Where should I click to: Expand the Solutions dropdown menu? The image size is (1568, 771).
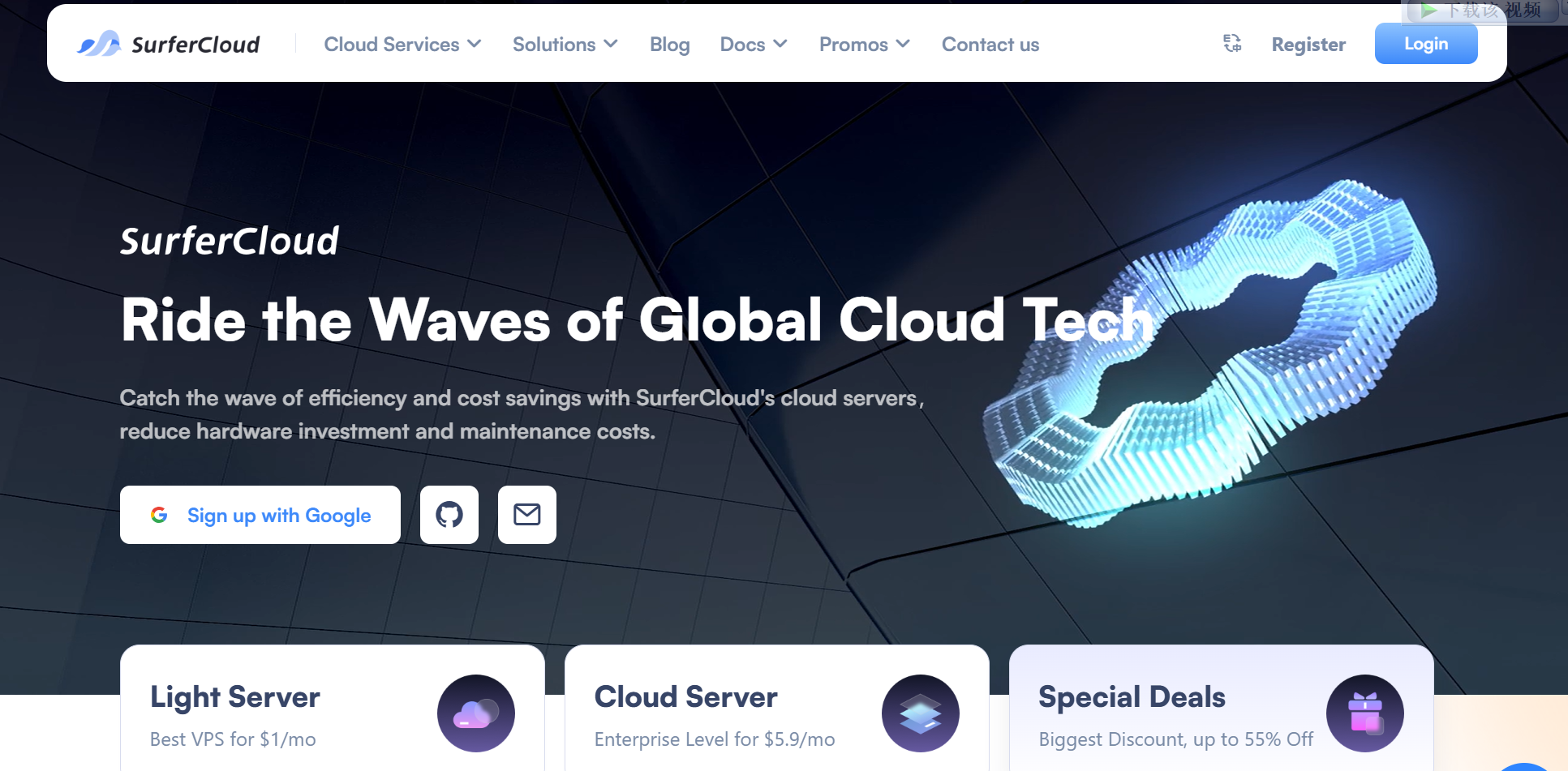pyautogui.click(x=565, y=45)
